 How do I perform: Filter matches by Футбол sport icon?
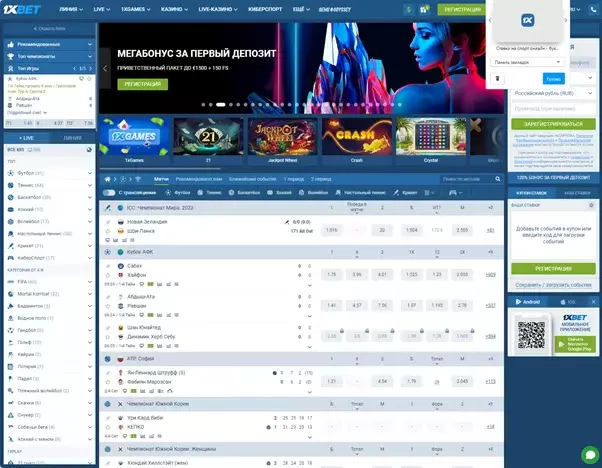[178, 193]
